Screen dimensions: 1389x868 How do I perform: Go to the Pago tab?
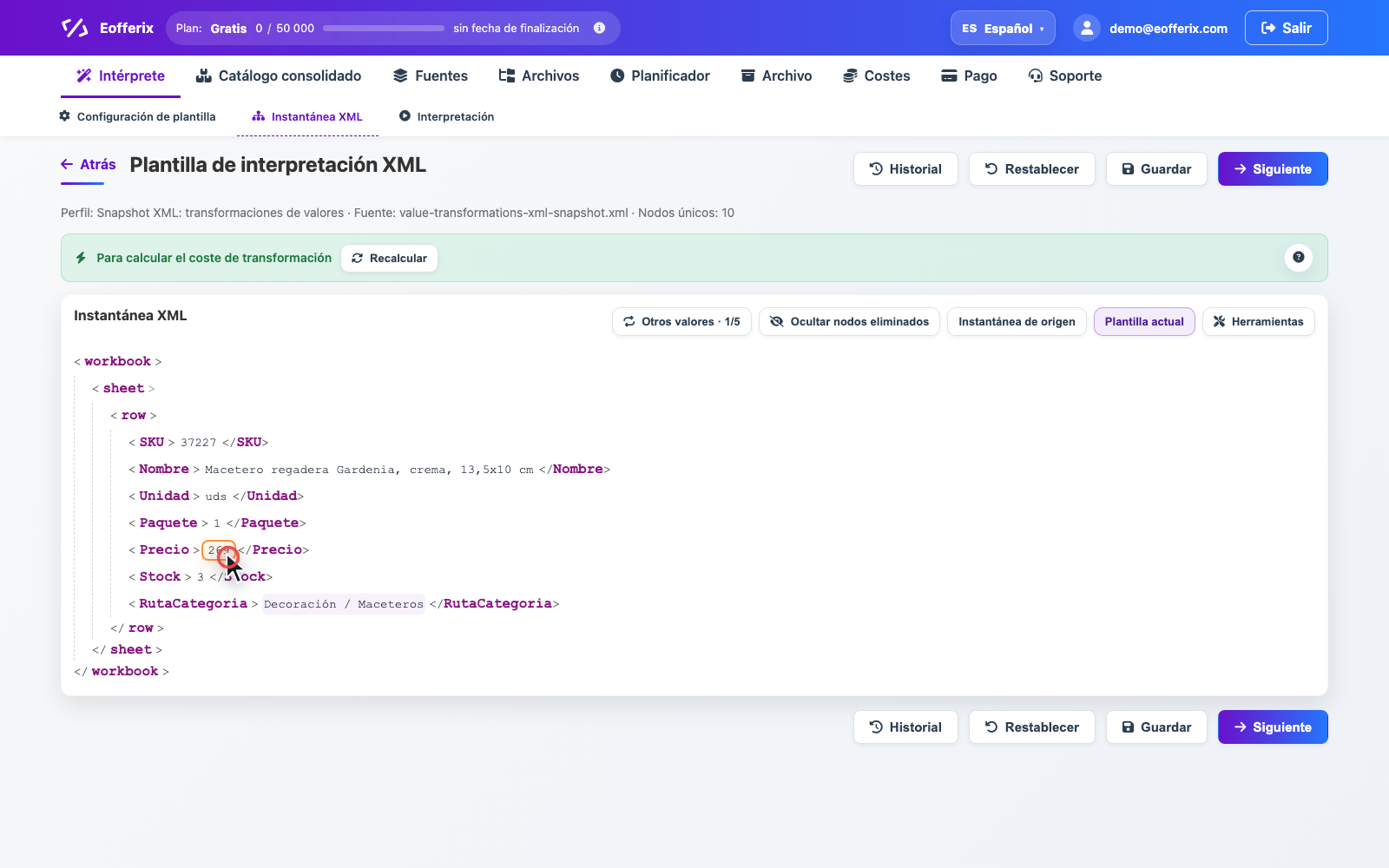coord(970,76)
